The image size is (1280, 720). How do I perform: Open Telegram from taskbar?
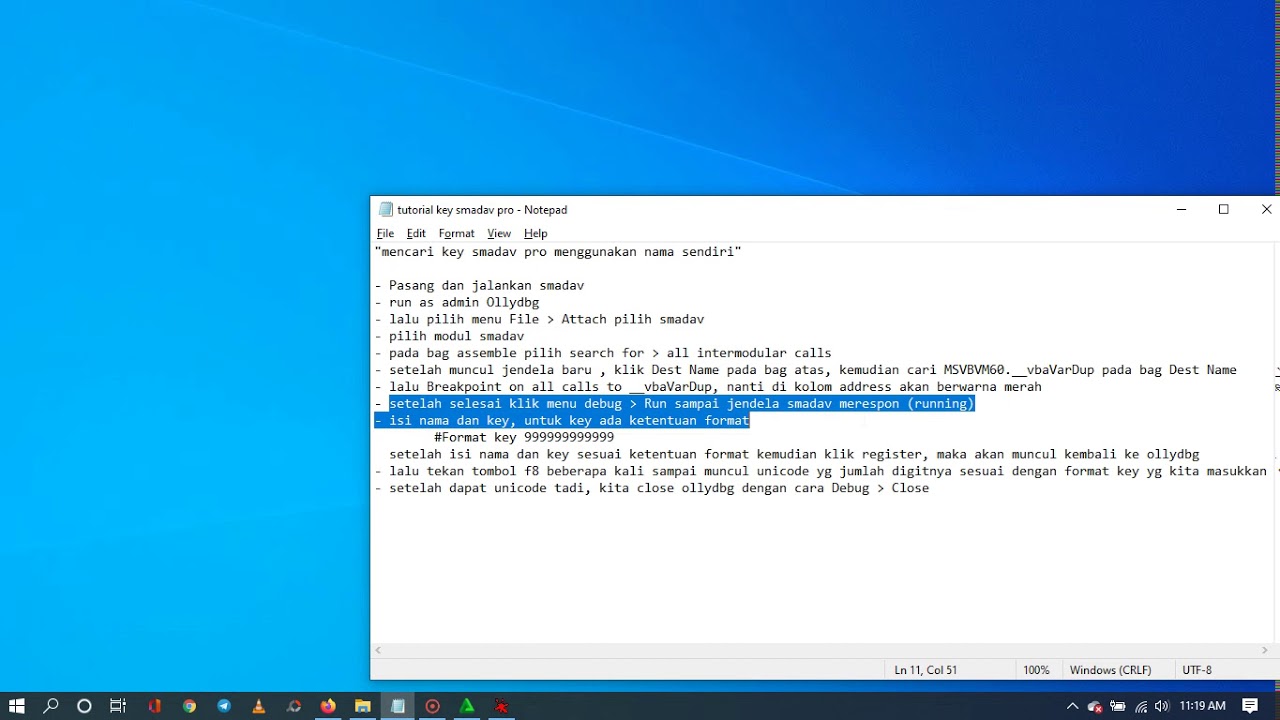point(224,706)
